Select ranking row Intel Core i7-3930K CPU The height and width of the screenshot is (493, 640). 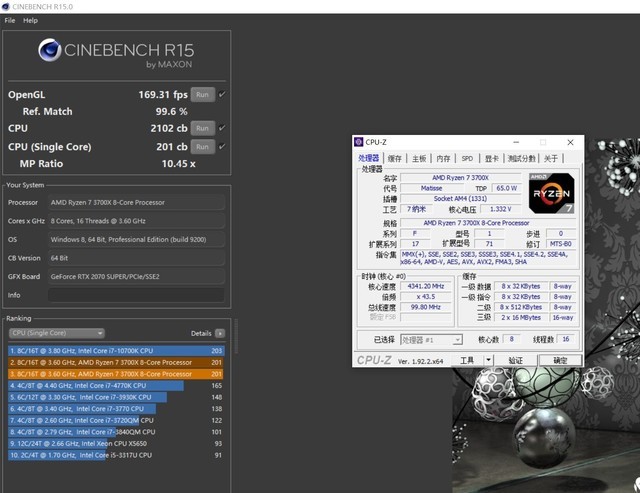pos(116,397)
